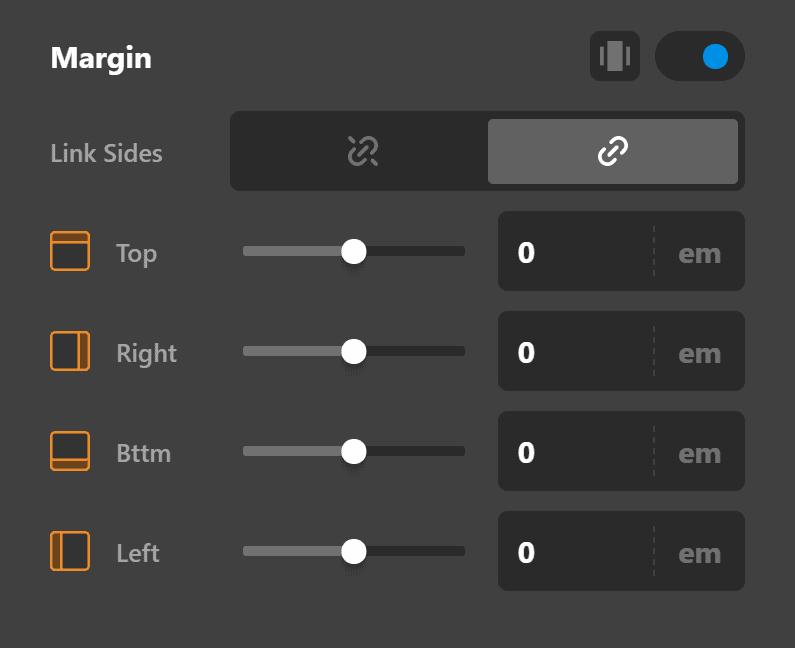Focus the Top margin value field
The width and height of the screenshot is (795, 648).
(576, 251)
